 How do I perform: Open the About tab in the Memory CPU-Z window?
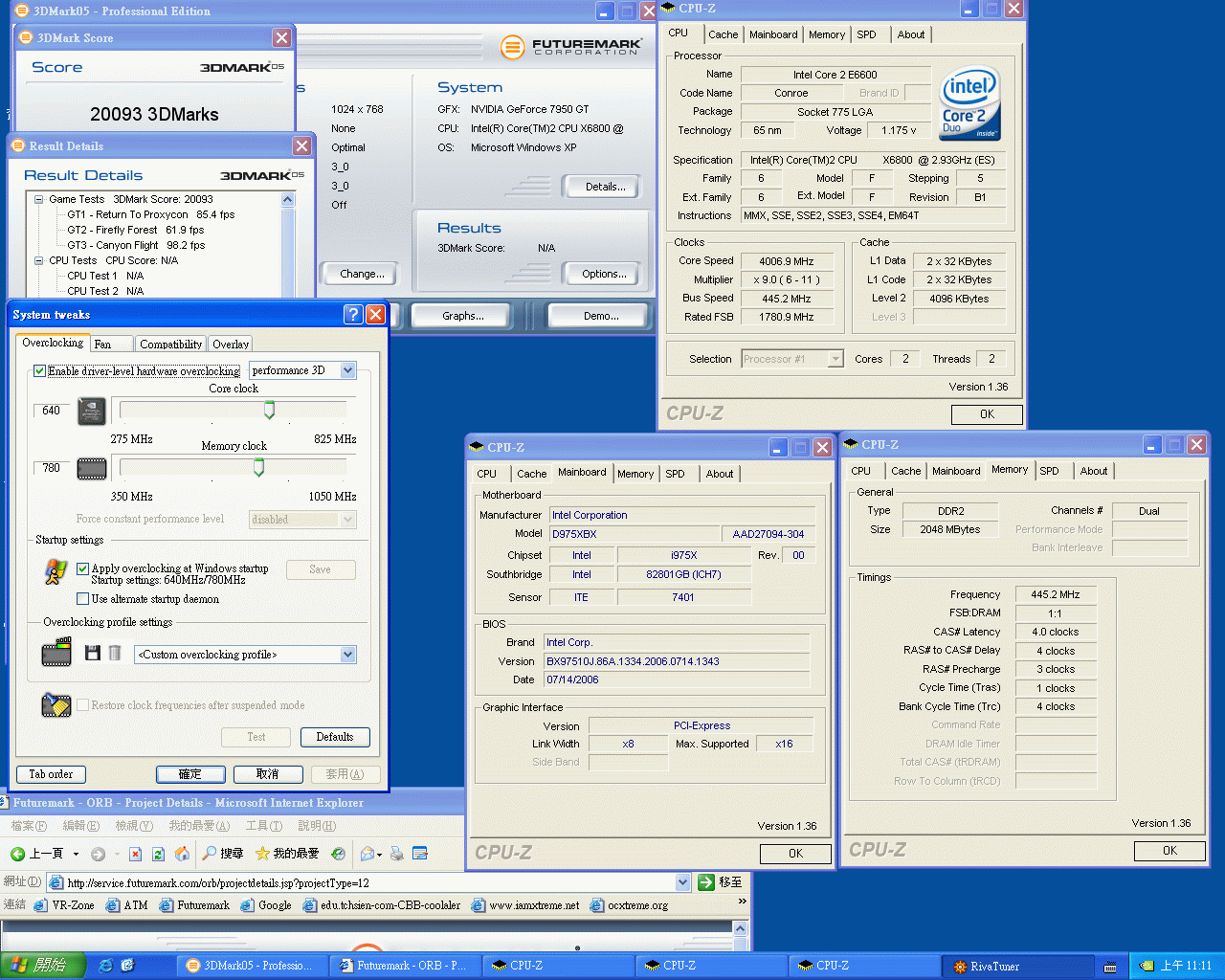click(x=1093, y=471)
